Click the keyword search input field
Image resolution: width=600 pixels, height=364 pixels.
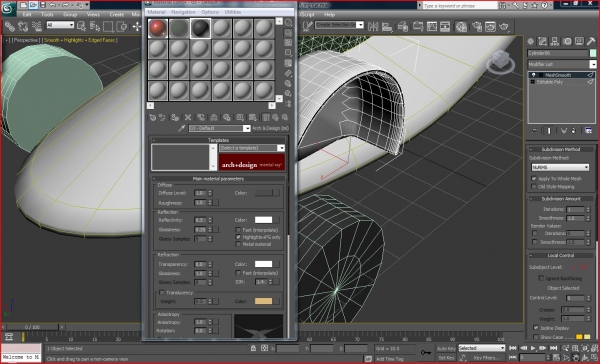[459, 5]
